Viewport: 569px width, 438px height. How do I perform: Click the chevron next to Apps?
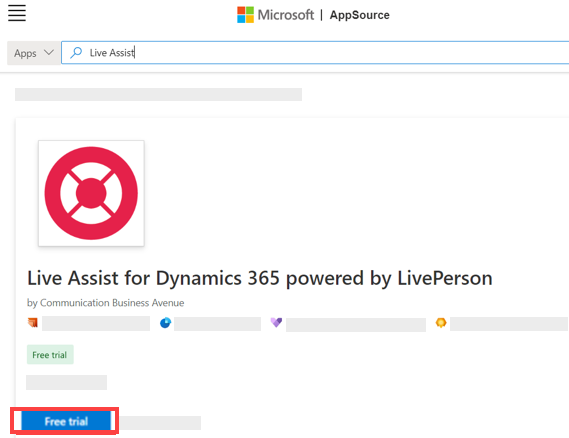tap(49, 53)
